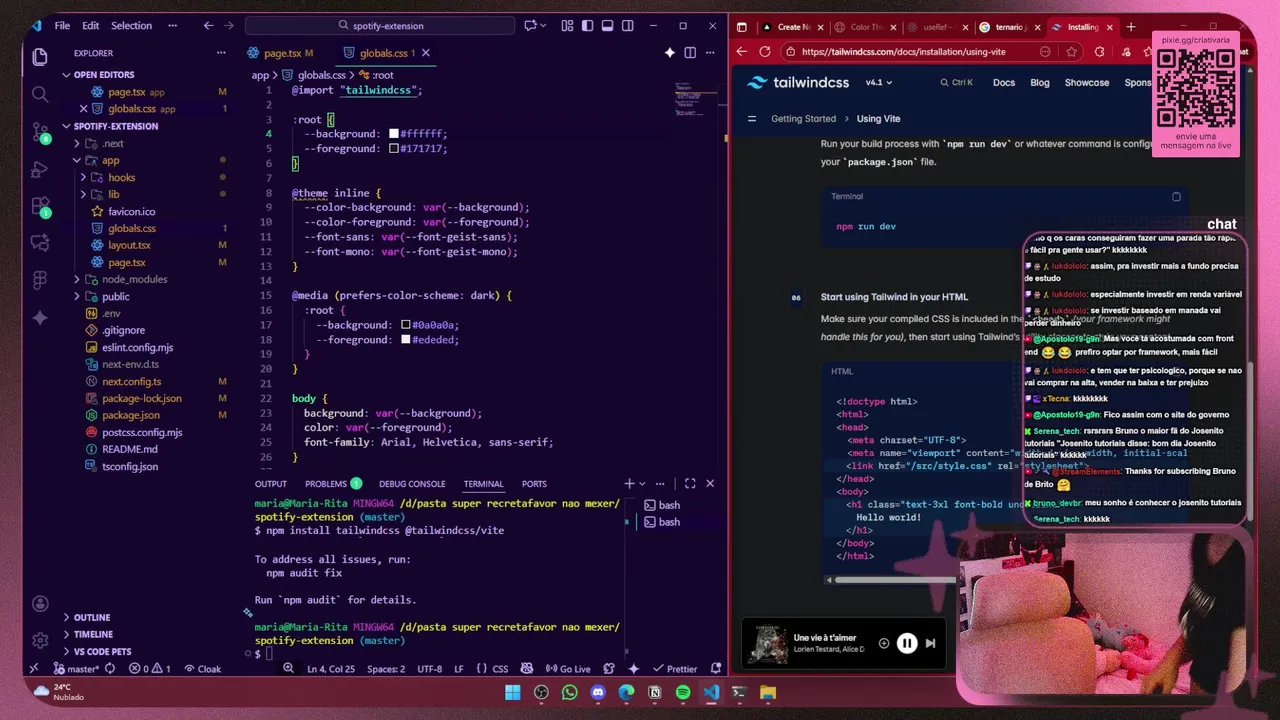Screen dimensions: 1280x720
Task: Toggle Cloak in the status bar
Action: tap(202, 669)
